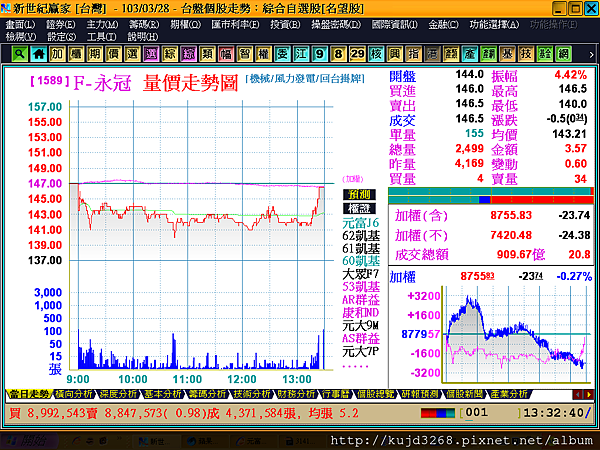Image resolution: width=600 pixels, height=450 pixels.
Task: Switch to the 當日走勢 tab
Action: pos(29,394)
